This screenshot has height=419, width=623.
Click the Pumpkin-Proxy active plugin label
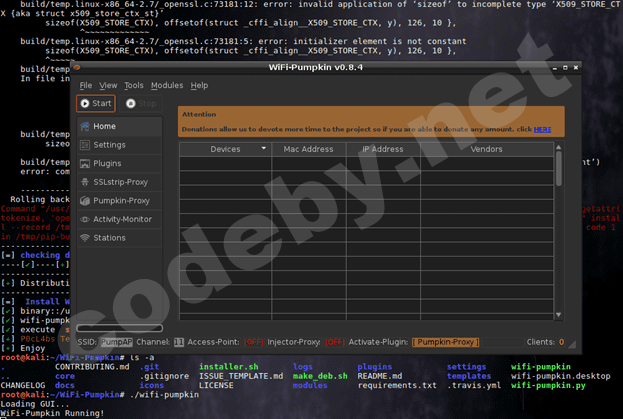click(445, 342)
